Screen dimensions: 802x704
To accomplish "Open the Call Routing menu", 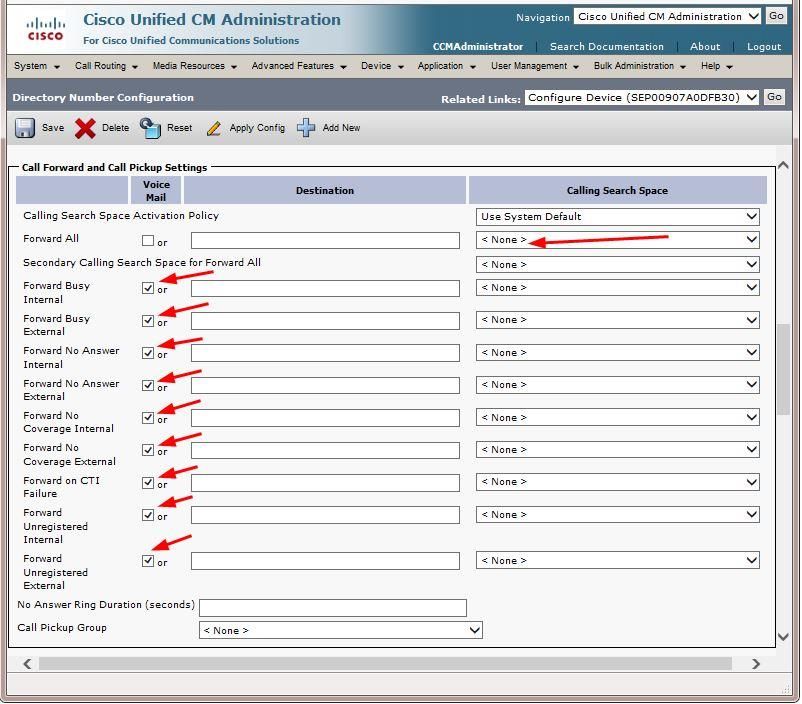I will pos(106,66).
